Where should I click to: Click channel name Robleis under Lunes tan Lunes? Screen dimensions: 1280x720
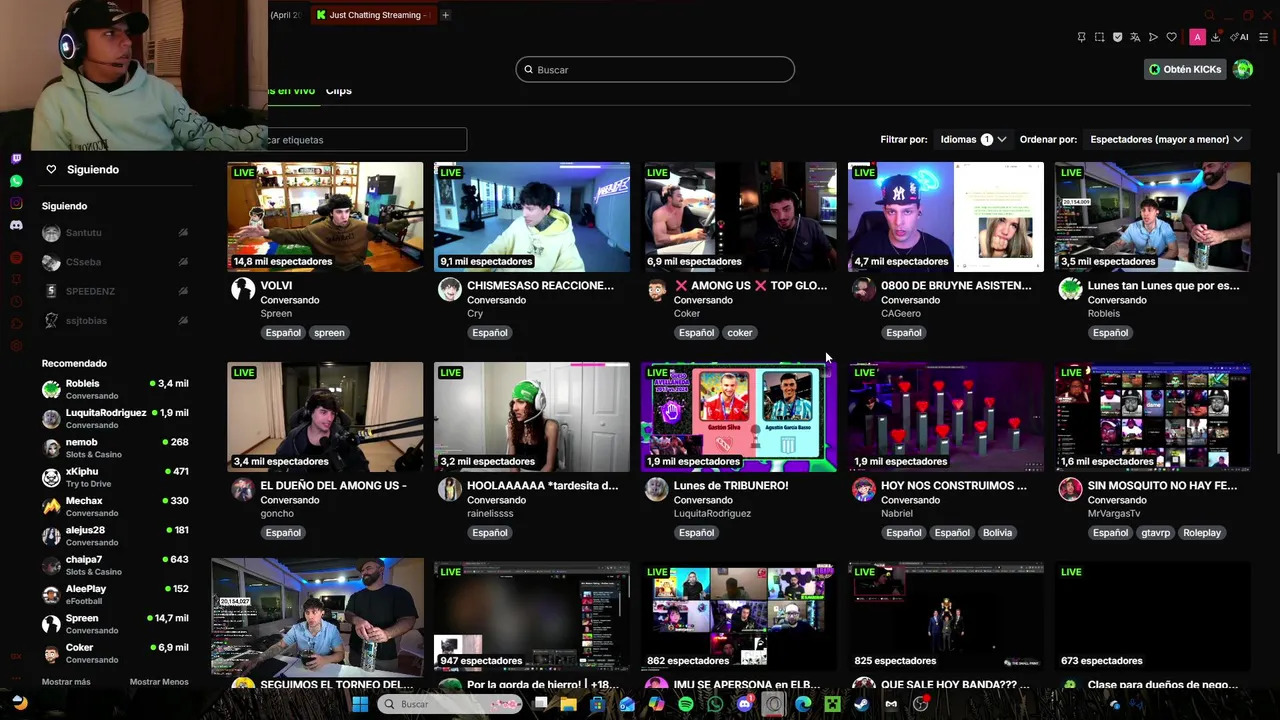[1103, 313]
